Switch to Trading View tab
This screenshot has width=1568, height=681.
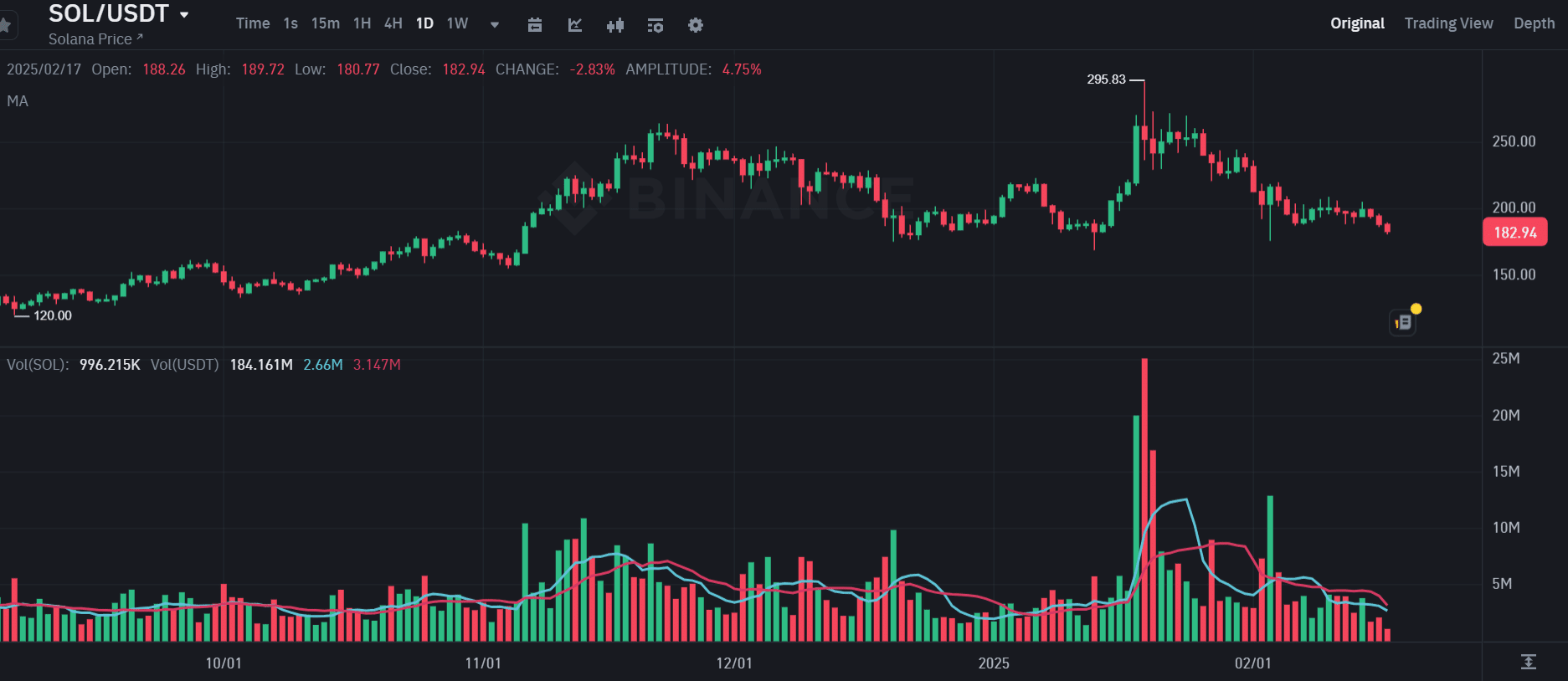click(x=1448, y=23)
